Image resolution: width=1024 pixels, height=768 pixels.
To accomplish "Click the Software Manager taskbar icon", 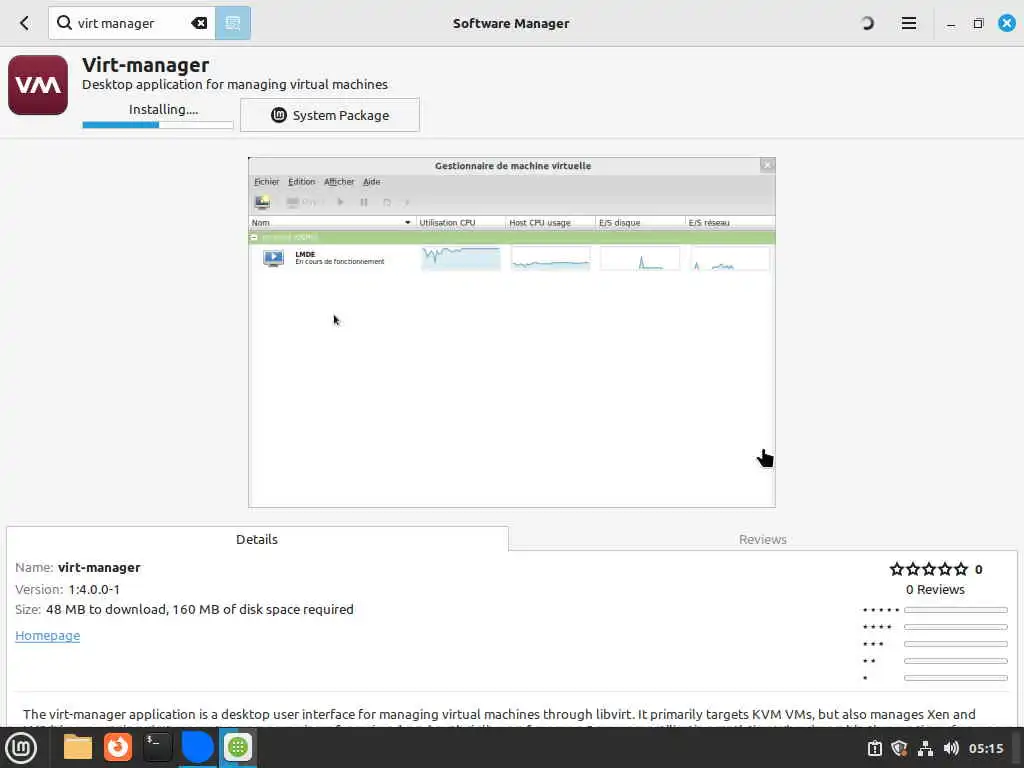I will 238,747.
